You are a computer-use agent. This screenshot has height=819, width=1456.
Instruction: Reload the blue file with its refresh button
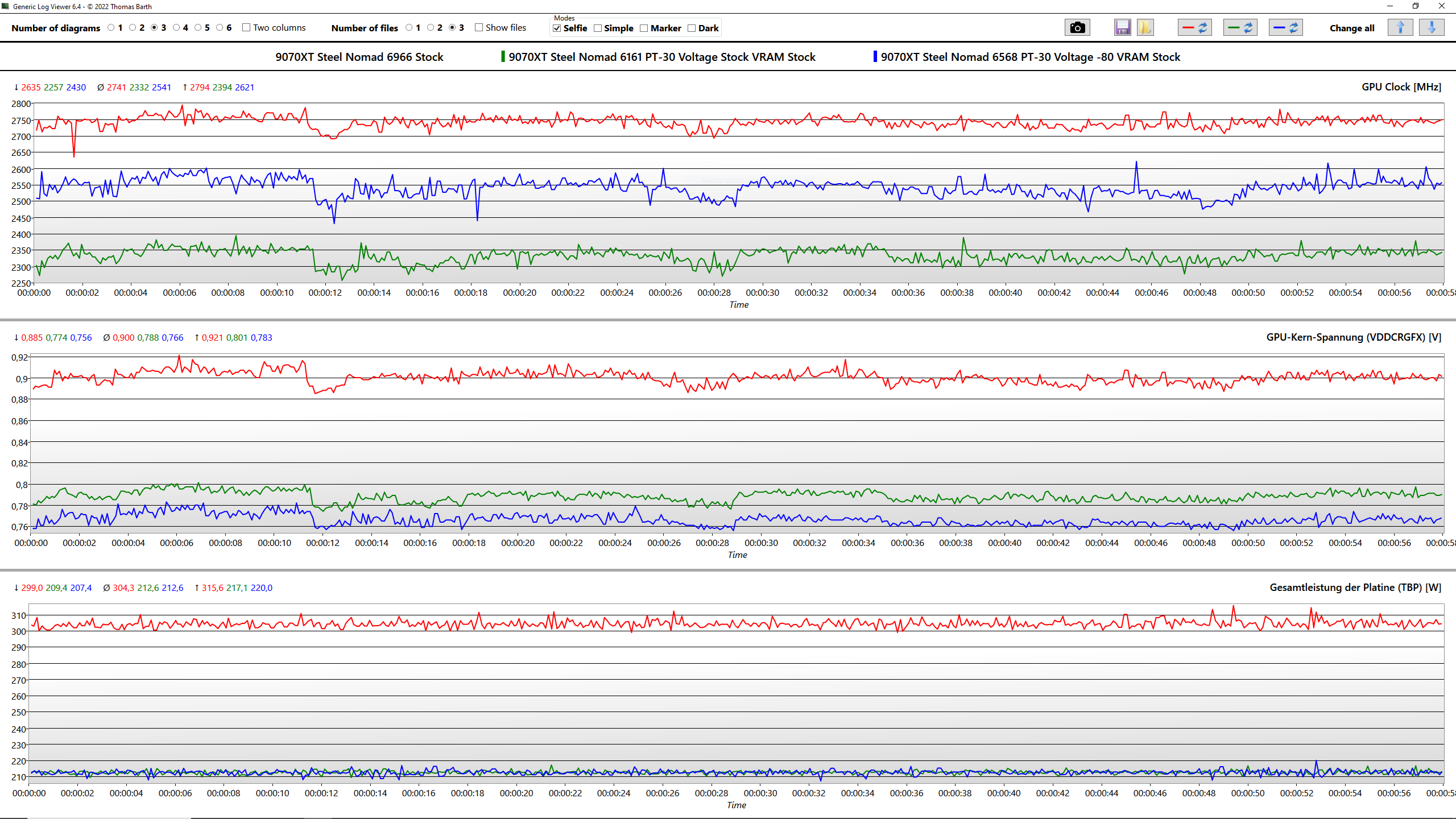1286,28
